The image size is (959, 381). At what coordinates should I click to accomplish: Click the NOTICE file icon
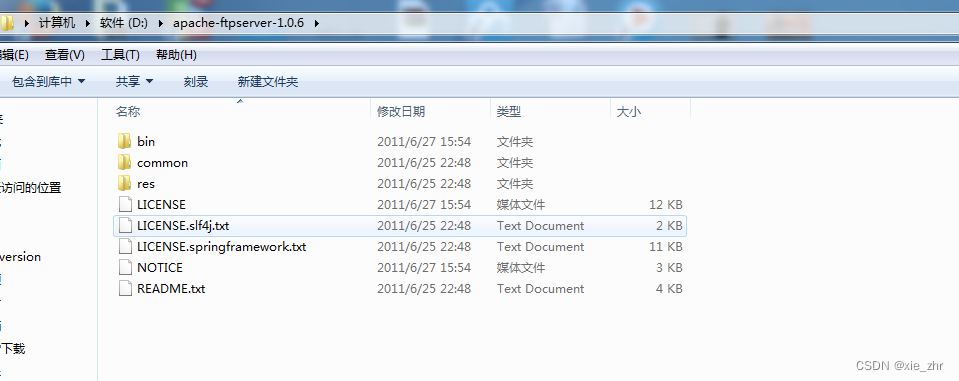[x=125, y=267]
